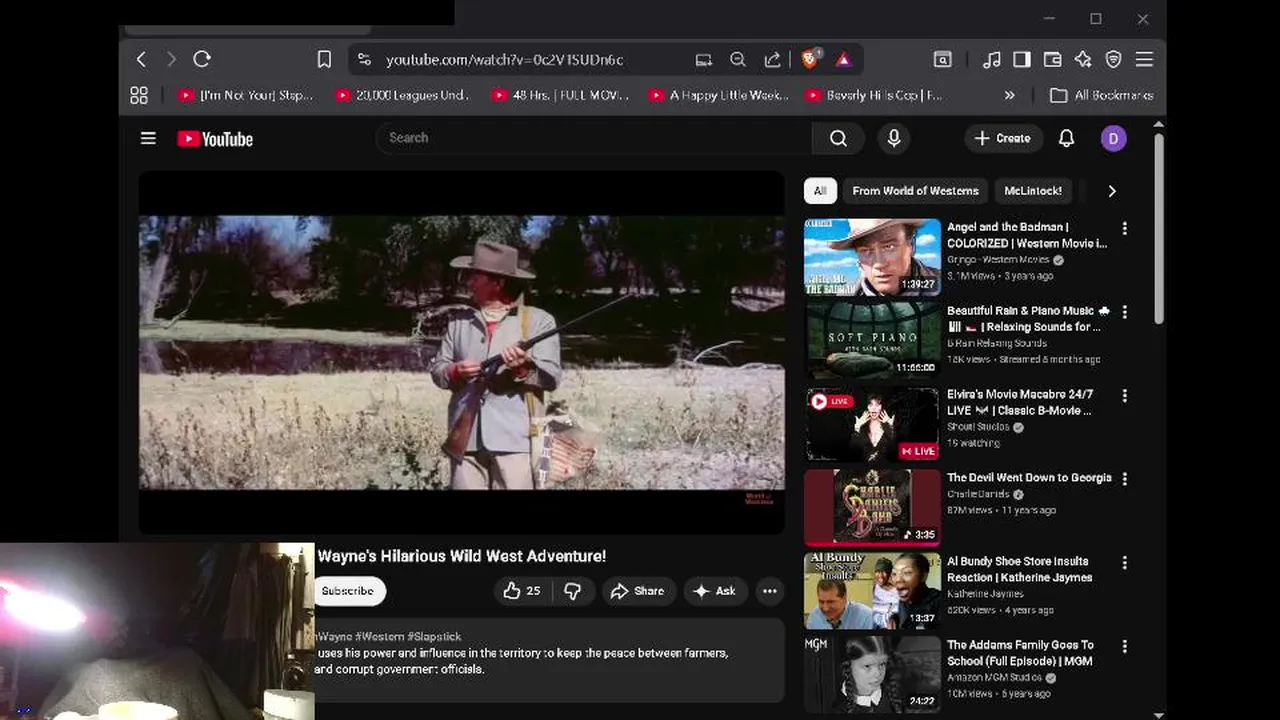1280x720 pixels.
Task: Open Brave Shields lion icon
Action: (x=810, y=59)
